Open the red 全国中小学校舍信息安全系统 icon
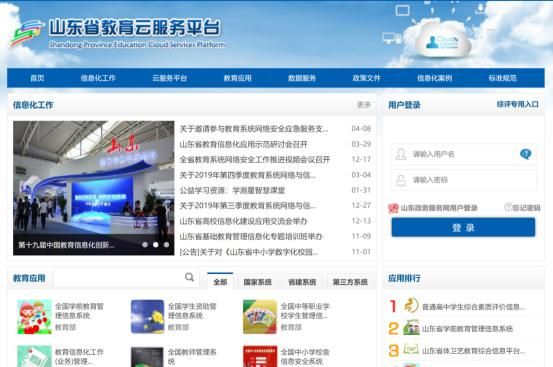553x367 pixels. point(260,356)
